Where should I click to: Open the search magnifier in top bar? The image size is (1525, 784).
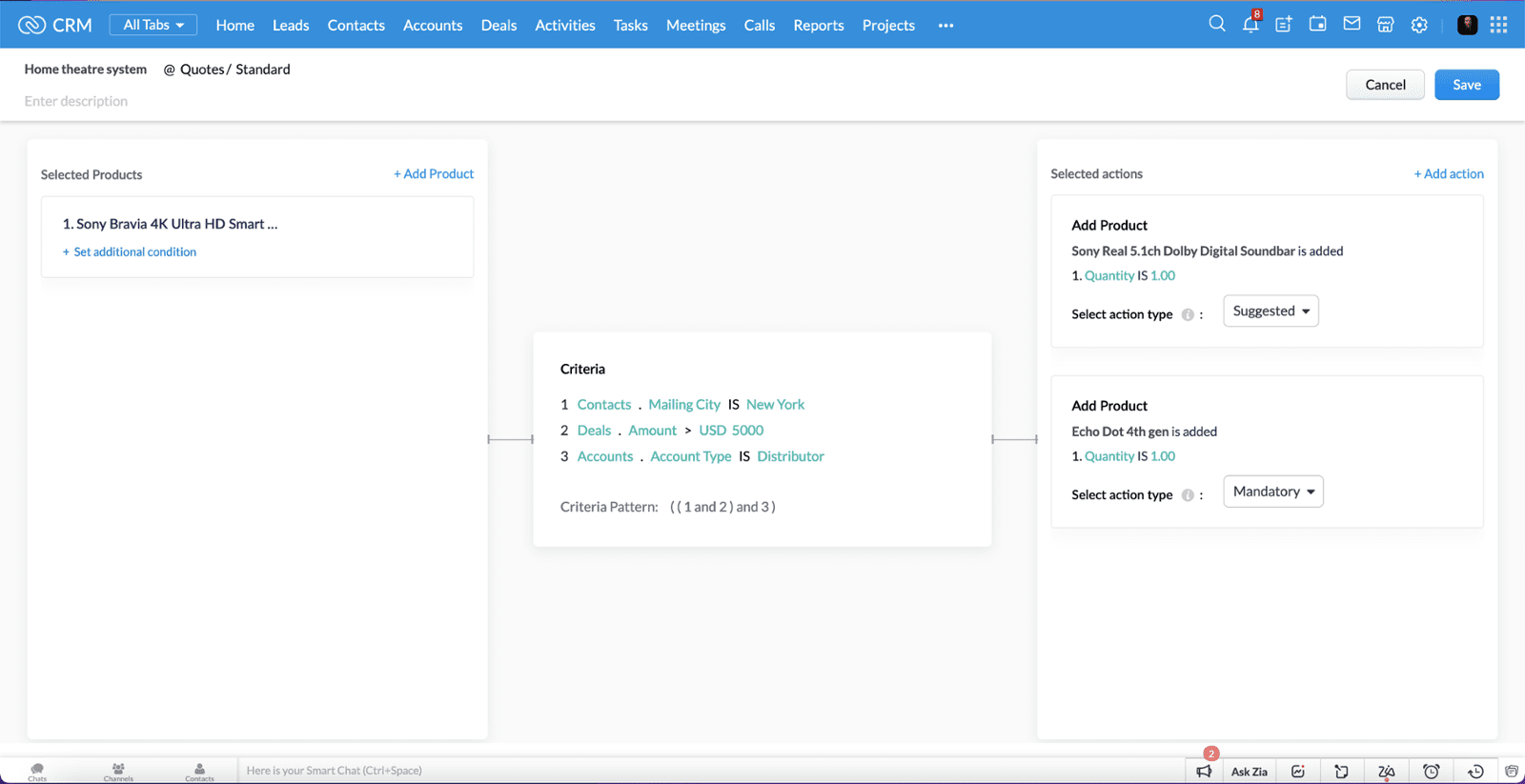[x=1216, y=25]
